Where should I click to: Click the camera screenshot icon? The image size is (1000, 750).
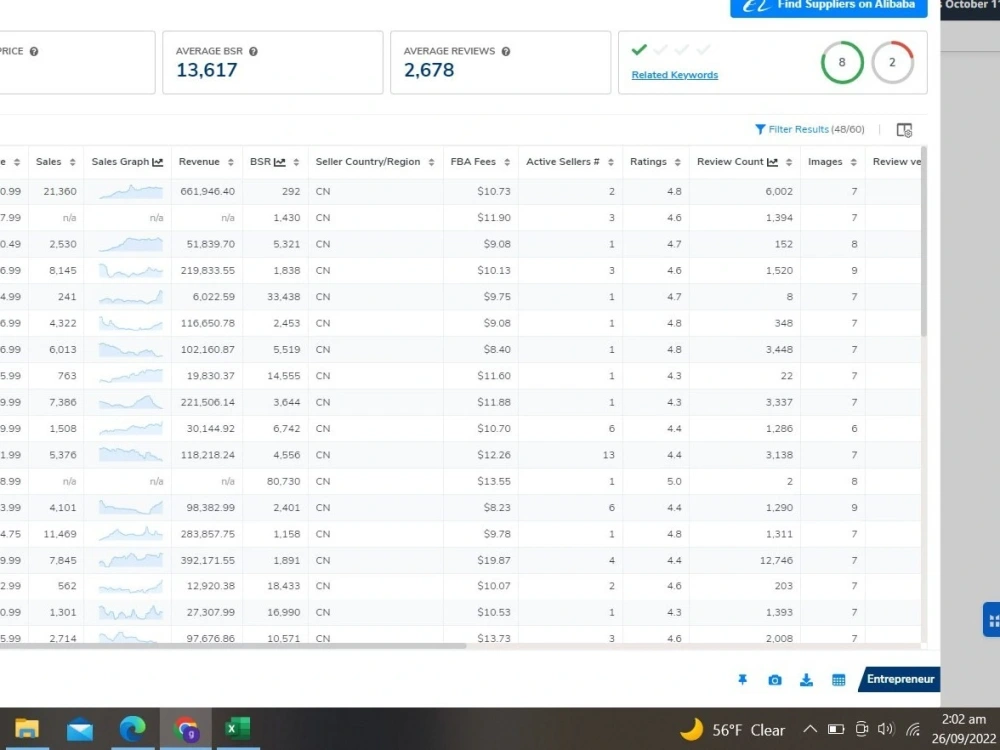775,680
